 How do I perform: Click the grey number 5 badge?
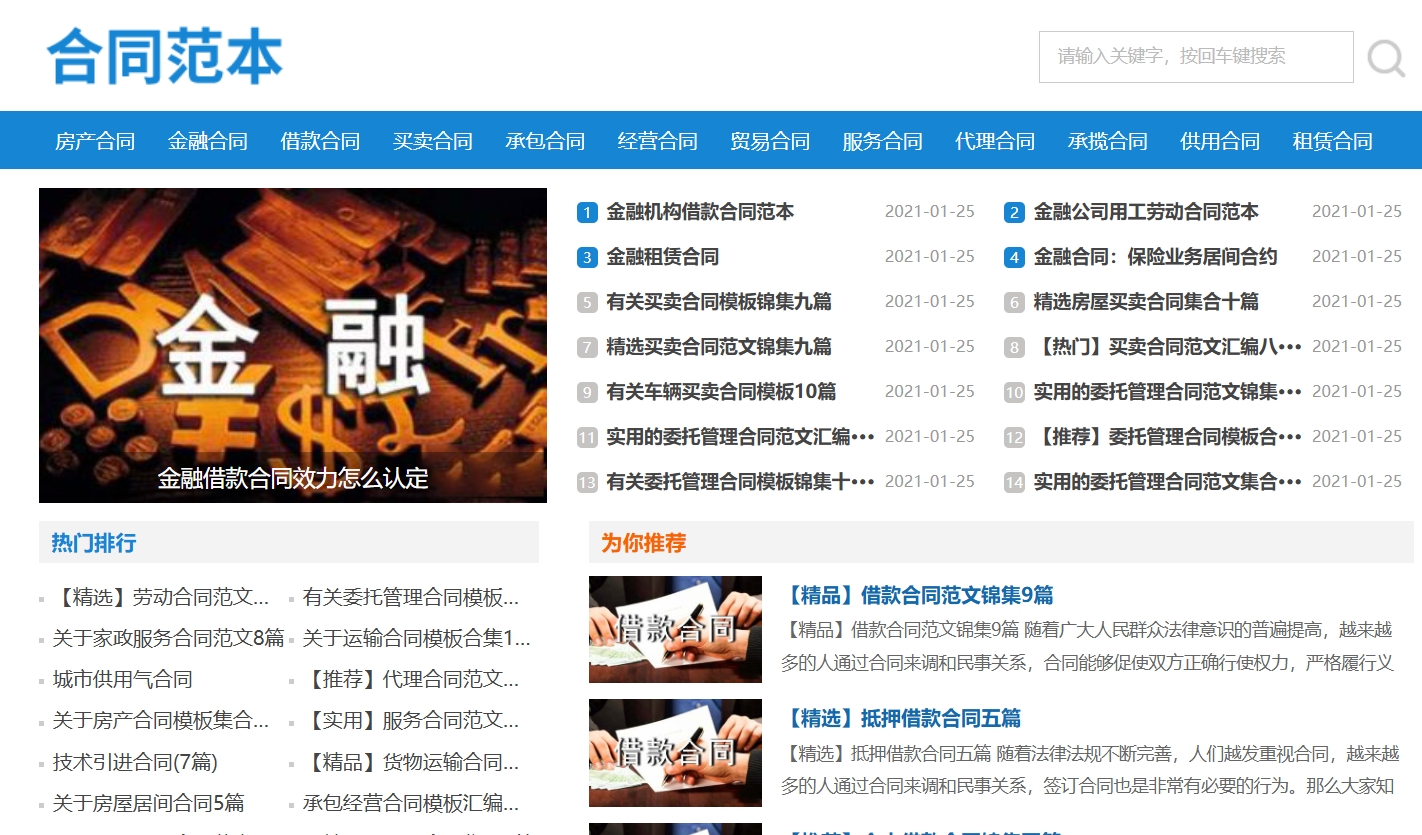tap(587, 303)
